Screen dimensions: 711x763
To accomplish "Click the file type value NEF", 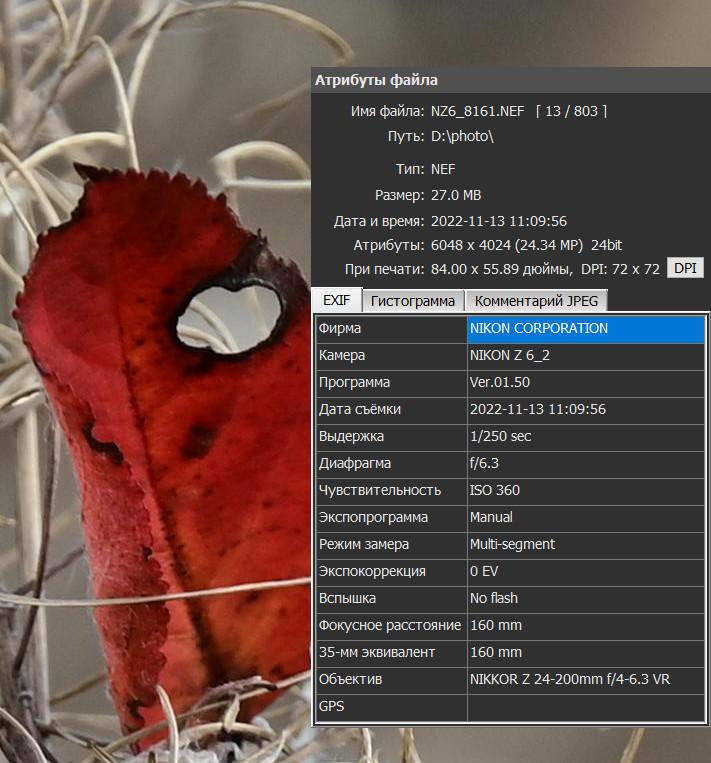I will click(x=443, y=169).
